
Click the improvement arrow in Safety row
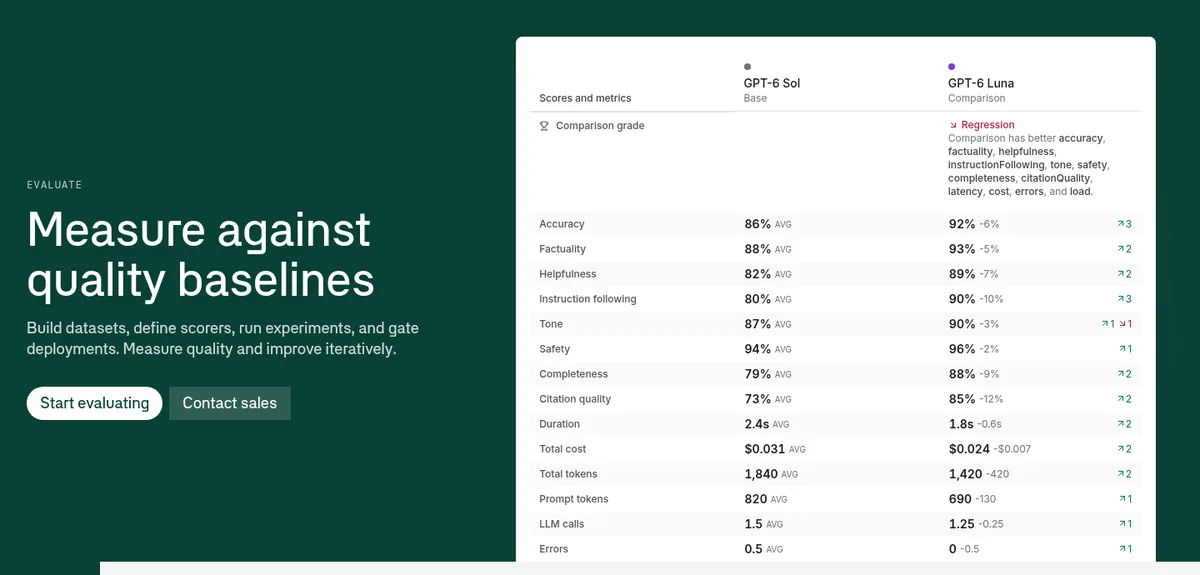coord(1122,349)
